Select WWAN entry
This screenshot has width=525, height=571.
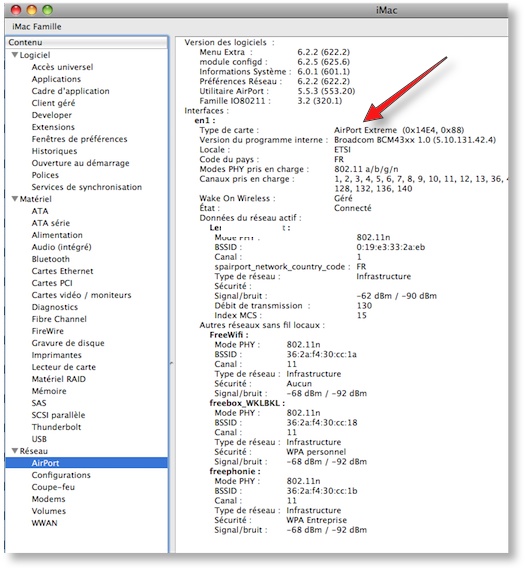pos(44,523)
